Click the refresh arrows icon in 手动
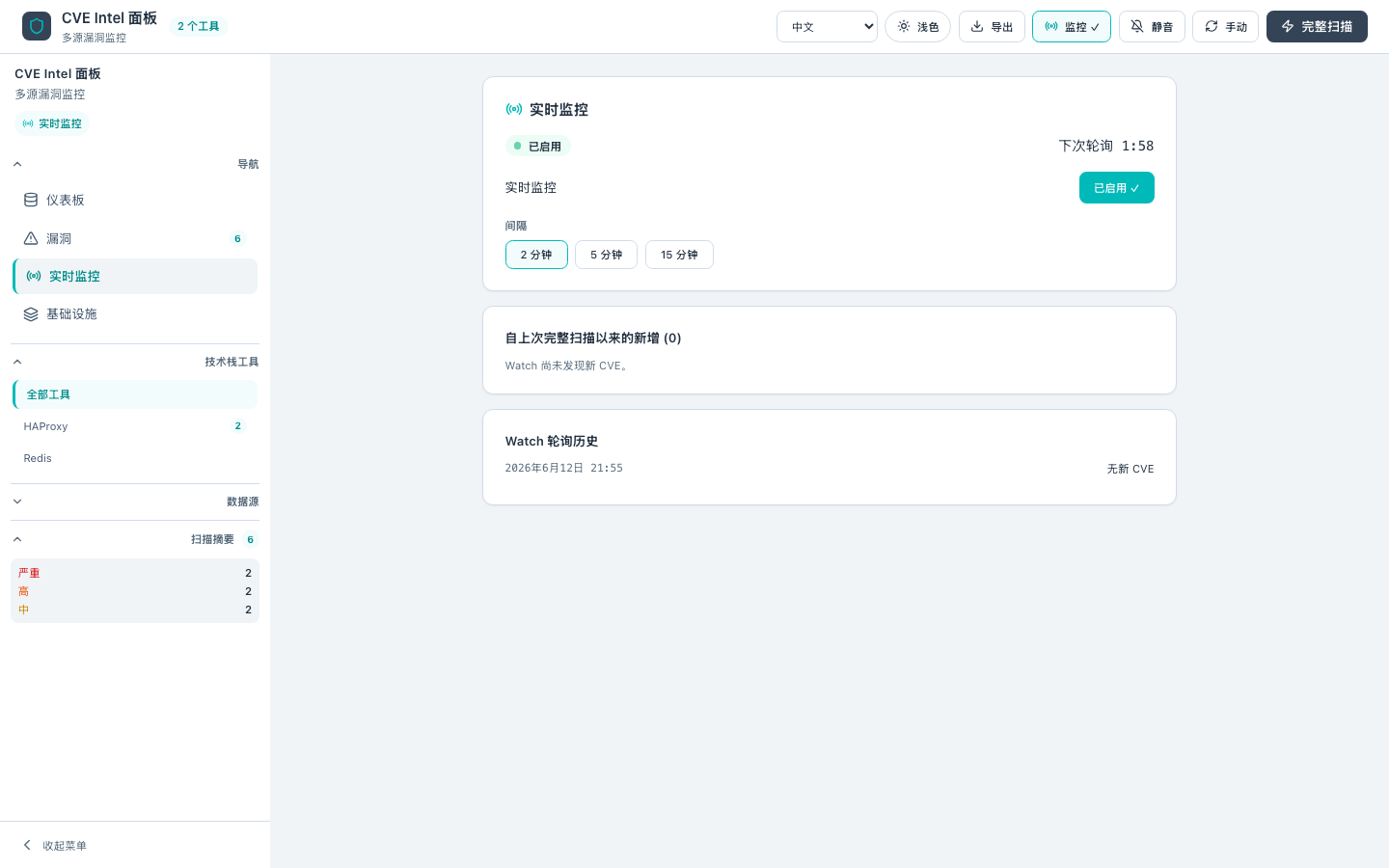The image size is (1389, 868). [x=1212, y=26]
